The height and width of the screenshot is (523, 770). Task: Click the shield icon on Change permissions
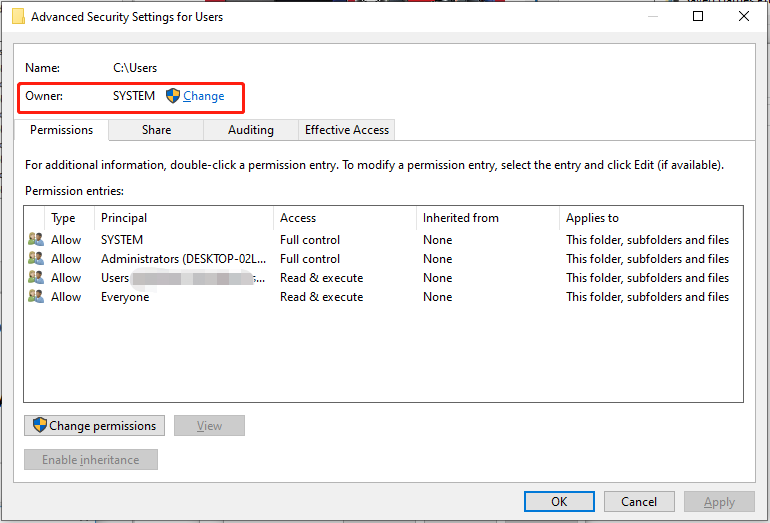[40, 426]
